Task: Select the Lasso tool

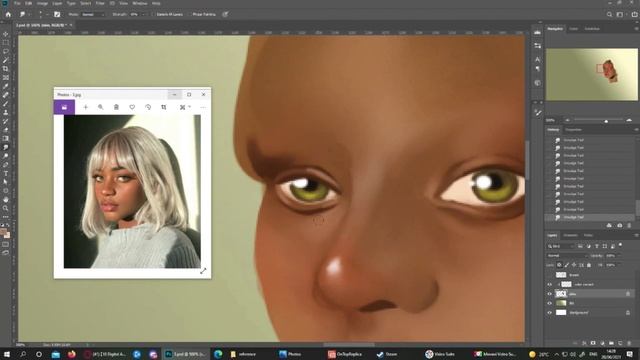Action: click(x=6, y=51)
